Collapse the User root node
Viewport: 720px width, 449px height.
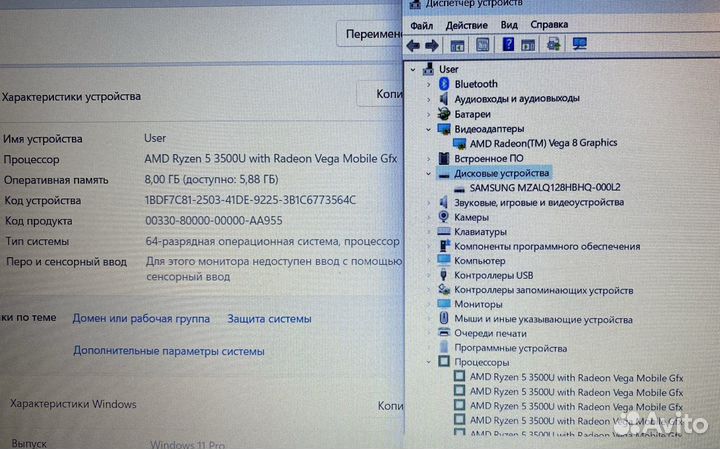tap(413, 70)
